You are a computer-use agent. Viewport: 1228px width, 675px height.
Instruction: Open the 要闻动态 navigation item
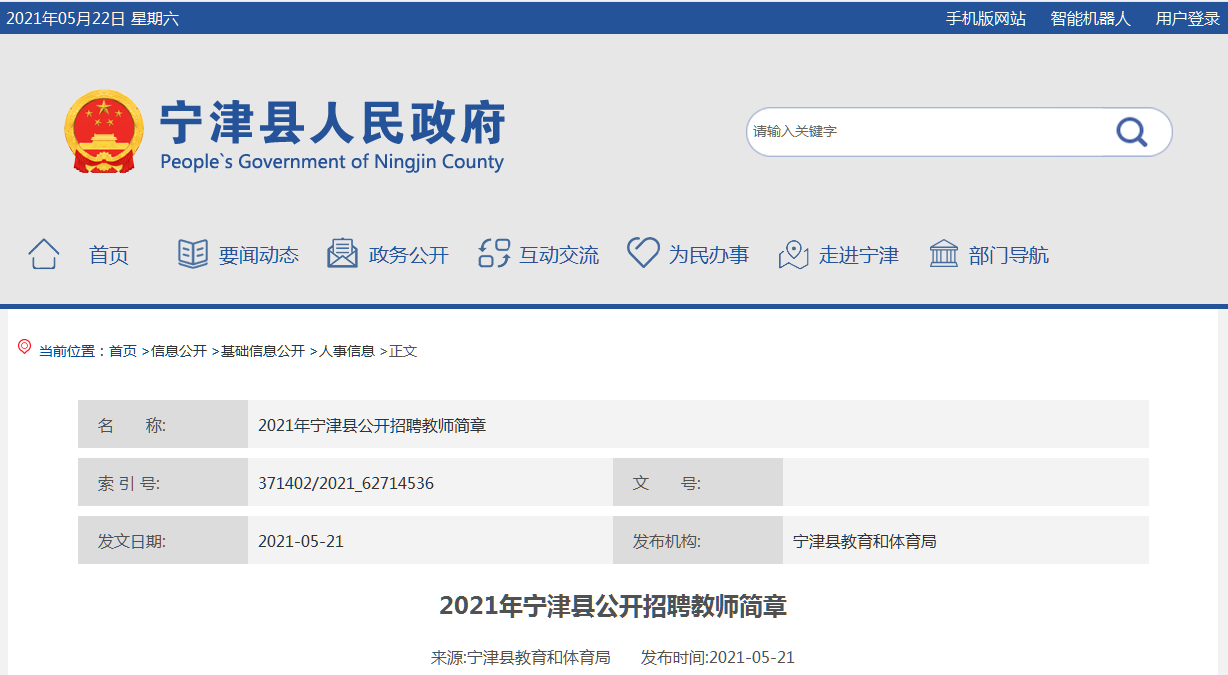click(259, 255)
